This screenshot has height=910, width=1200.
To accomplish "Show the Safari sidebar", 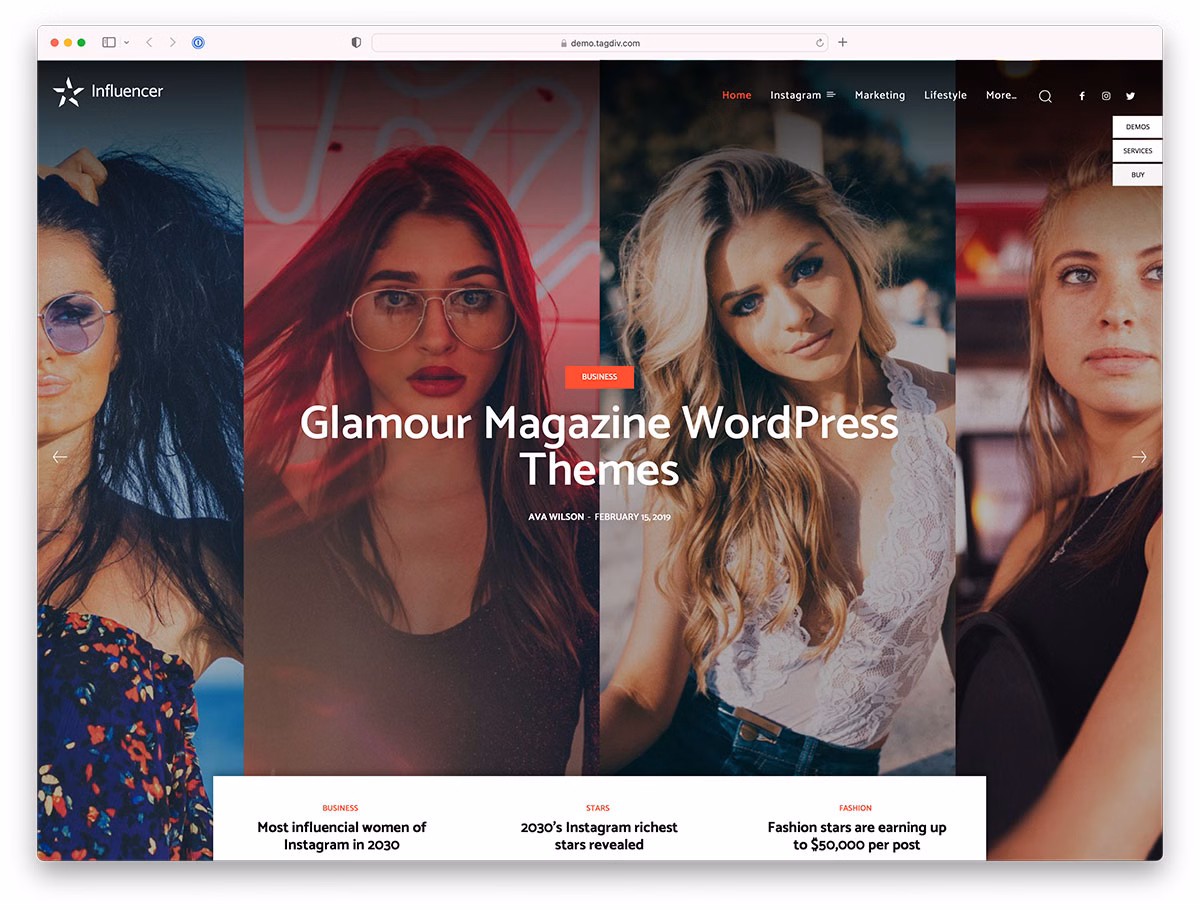I will tap(108, 43).
